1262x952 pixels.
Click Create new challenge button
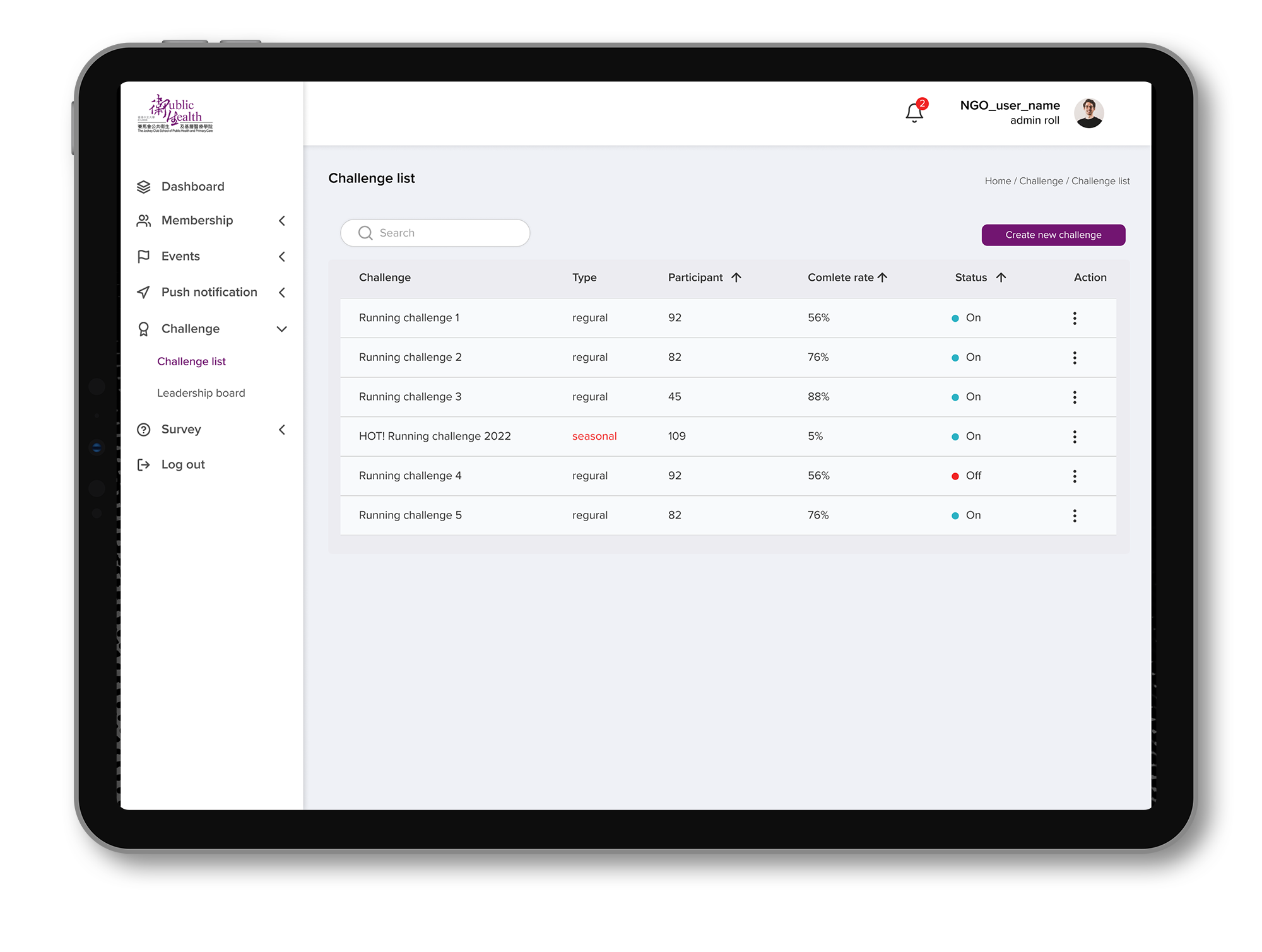(x=1053, y=235)
